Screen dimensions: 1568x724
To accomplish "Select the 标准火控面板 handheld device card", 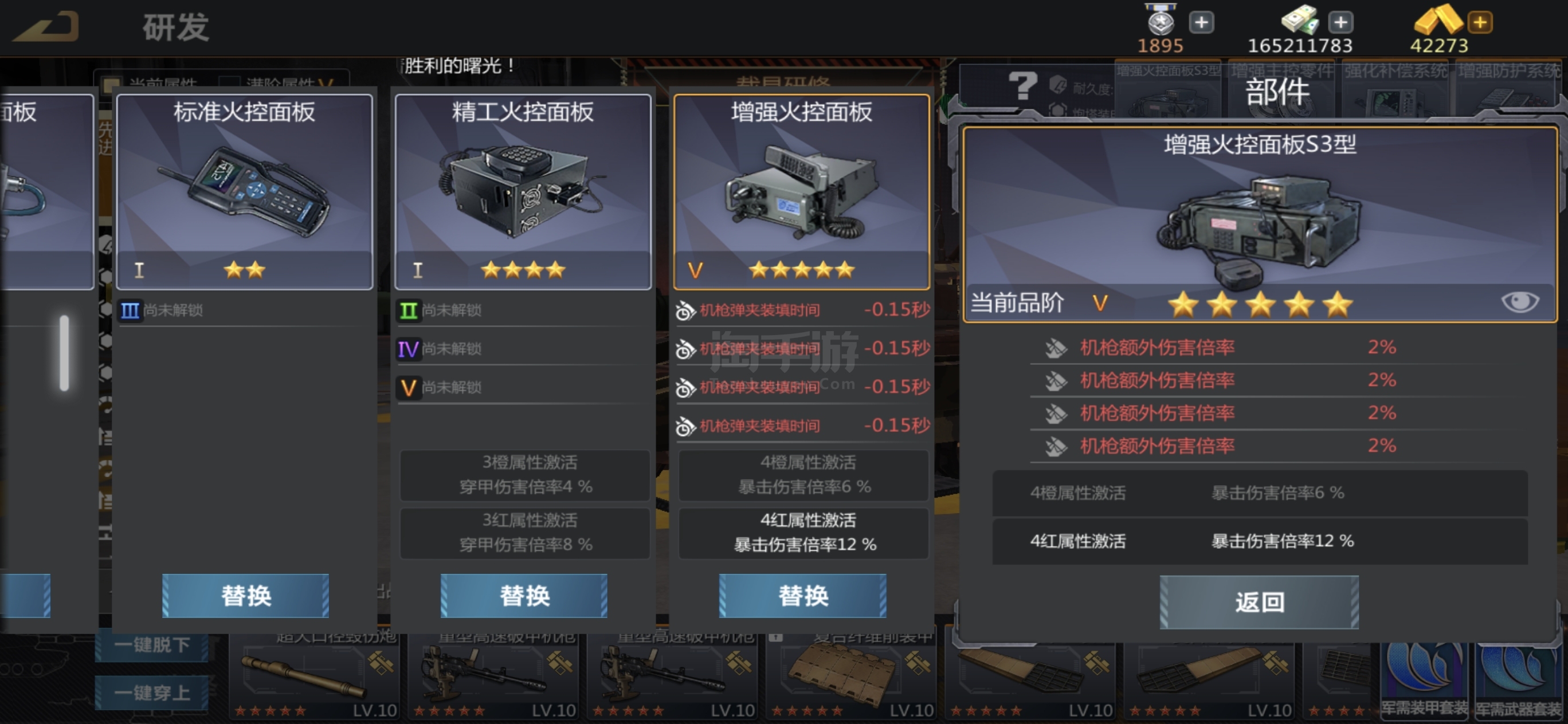I will (244, 192).
